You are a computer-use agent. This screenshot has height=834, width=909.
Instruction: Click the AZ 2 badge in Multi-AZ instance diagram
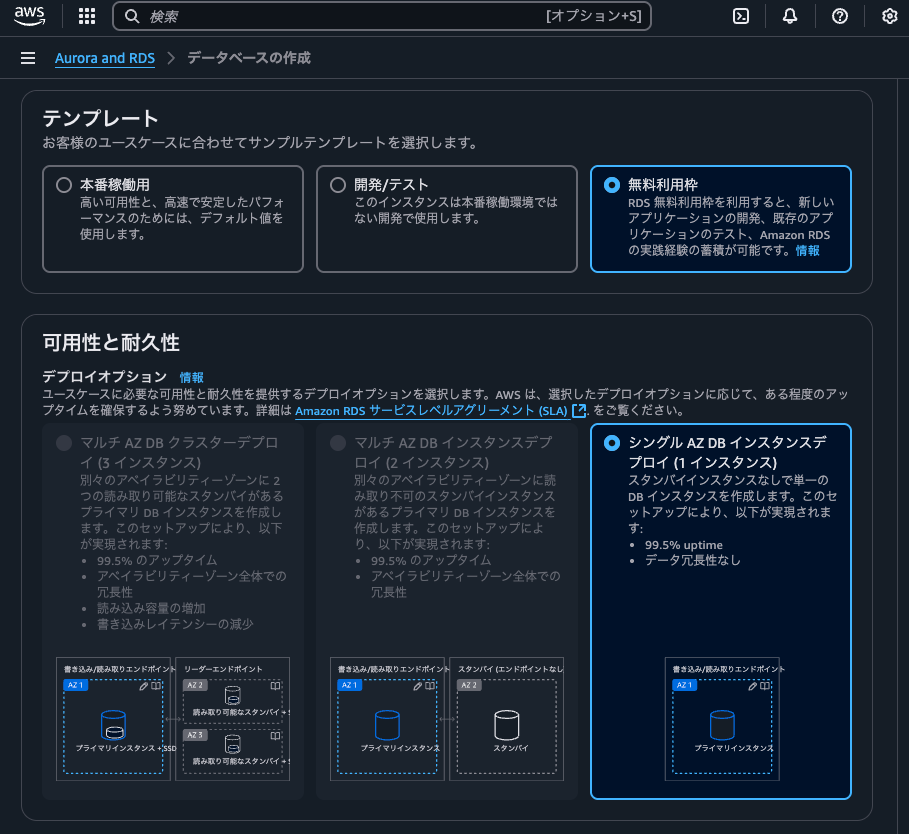pyautogui.click(x=469, y=685)
